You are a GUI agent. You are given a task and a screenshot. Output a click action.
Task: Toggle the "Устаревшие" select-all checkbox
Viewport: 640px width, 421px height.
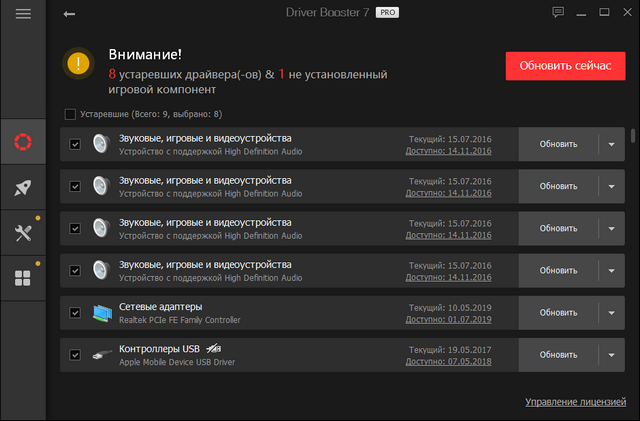coord(69,114)
